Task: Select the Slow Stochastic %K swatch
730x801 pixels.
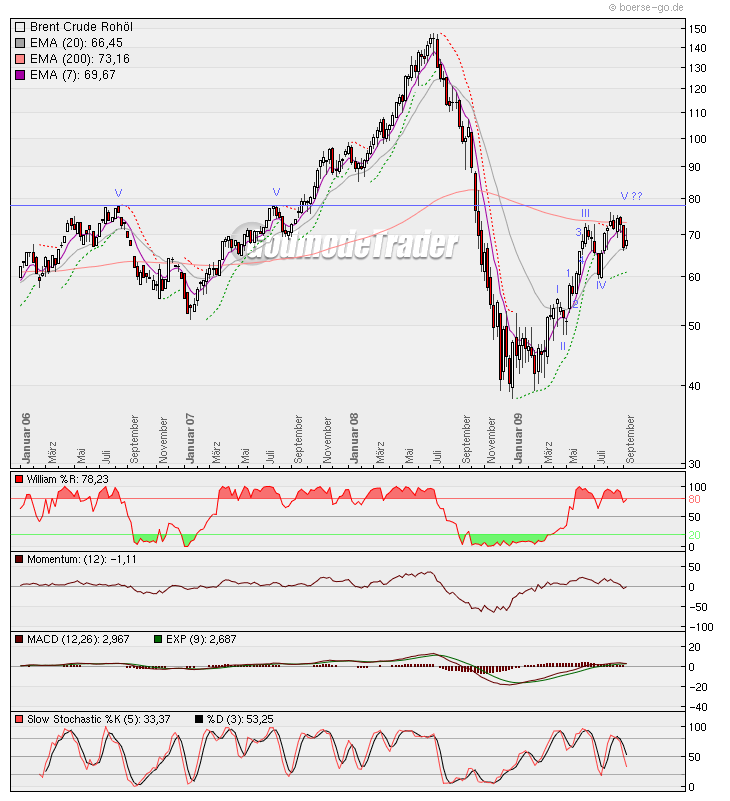Action: point(20,719)
